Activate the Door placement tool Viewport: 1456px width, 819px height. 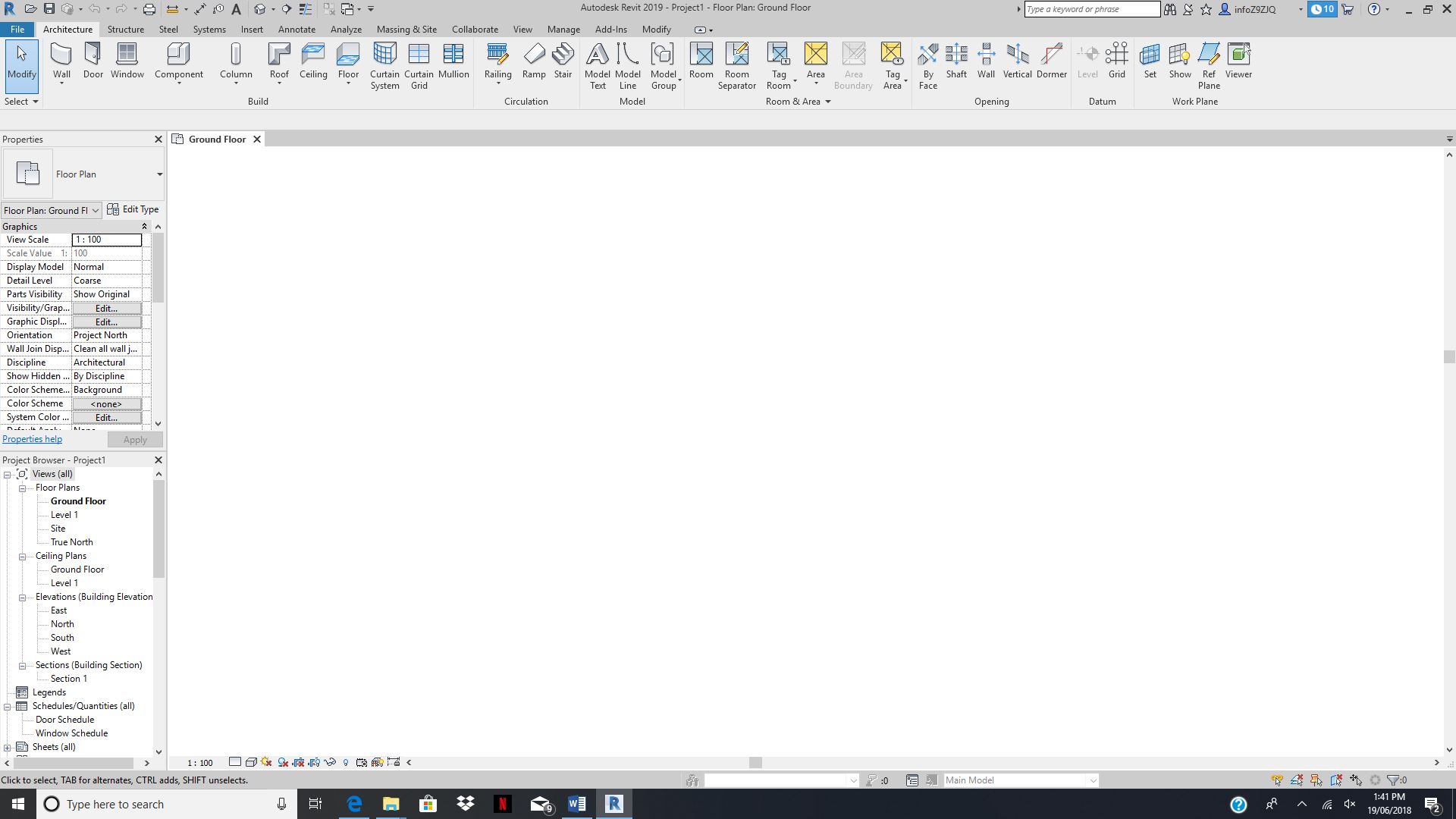pos(93,61)
